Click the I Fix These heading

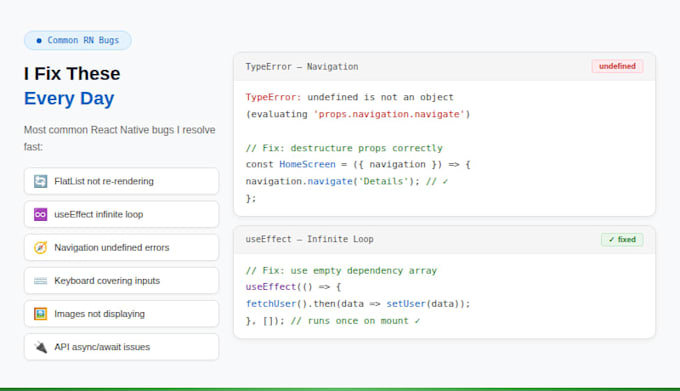72,74
